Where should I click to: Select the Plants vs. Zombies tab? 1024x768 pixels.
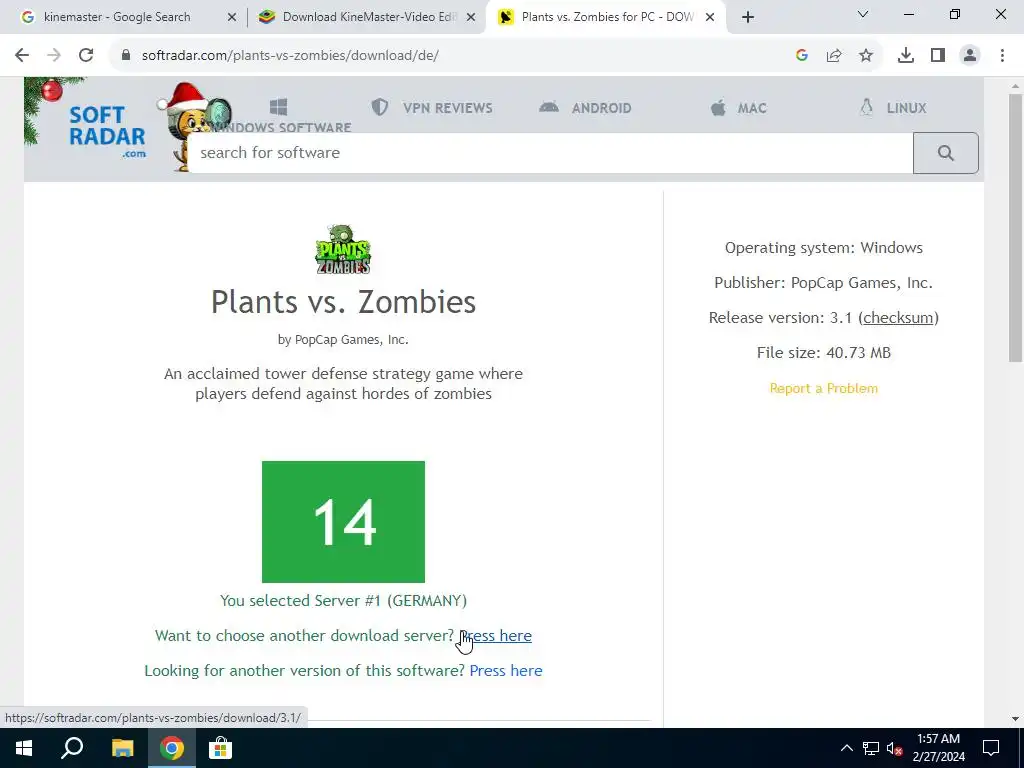click(x=597, y=17)
